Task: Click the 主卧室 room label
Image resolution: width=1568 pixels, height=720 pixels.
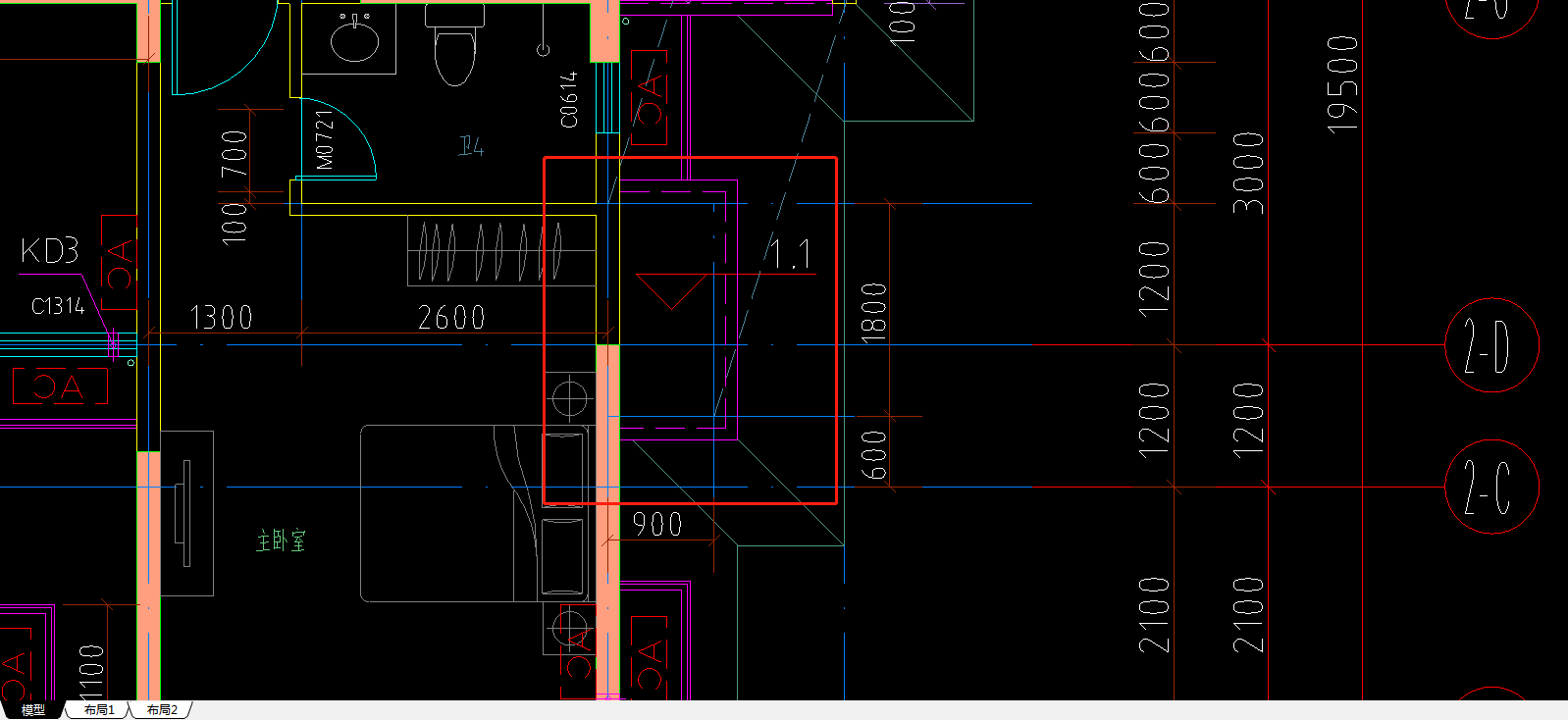Action: (x=282, y=540)
